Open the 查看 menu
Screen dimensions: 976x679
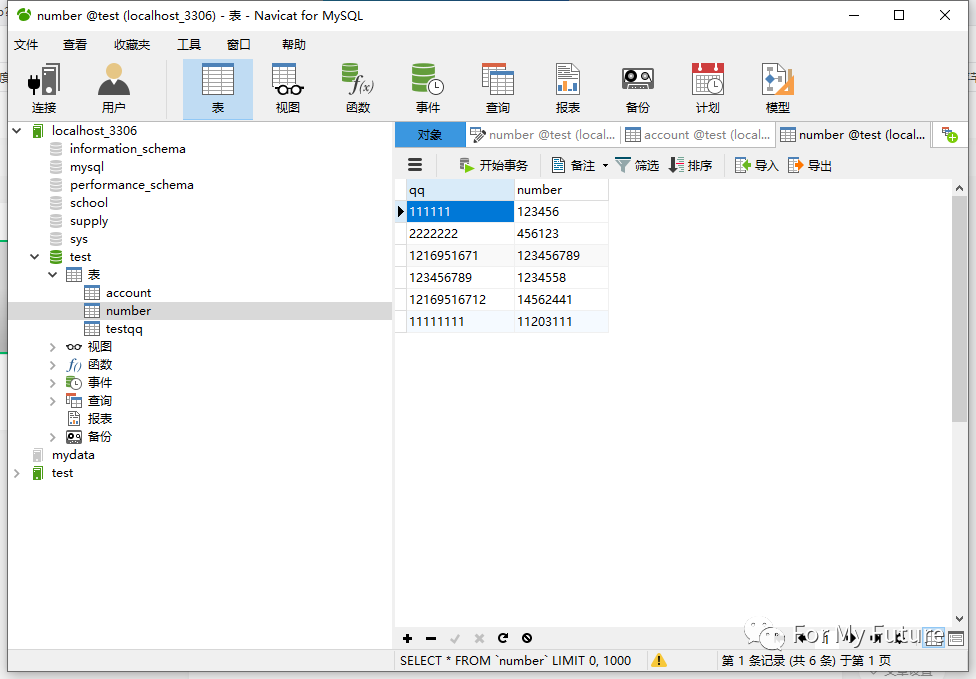click(75, 45)
